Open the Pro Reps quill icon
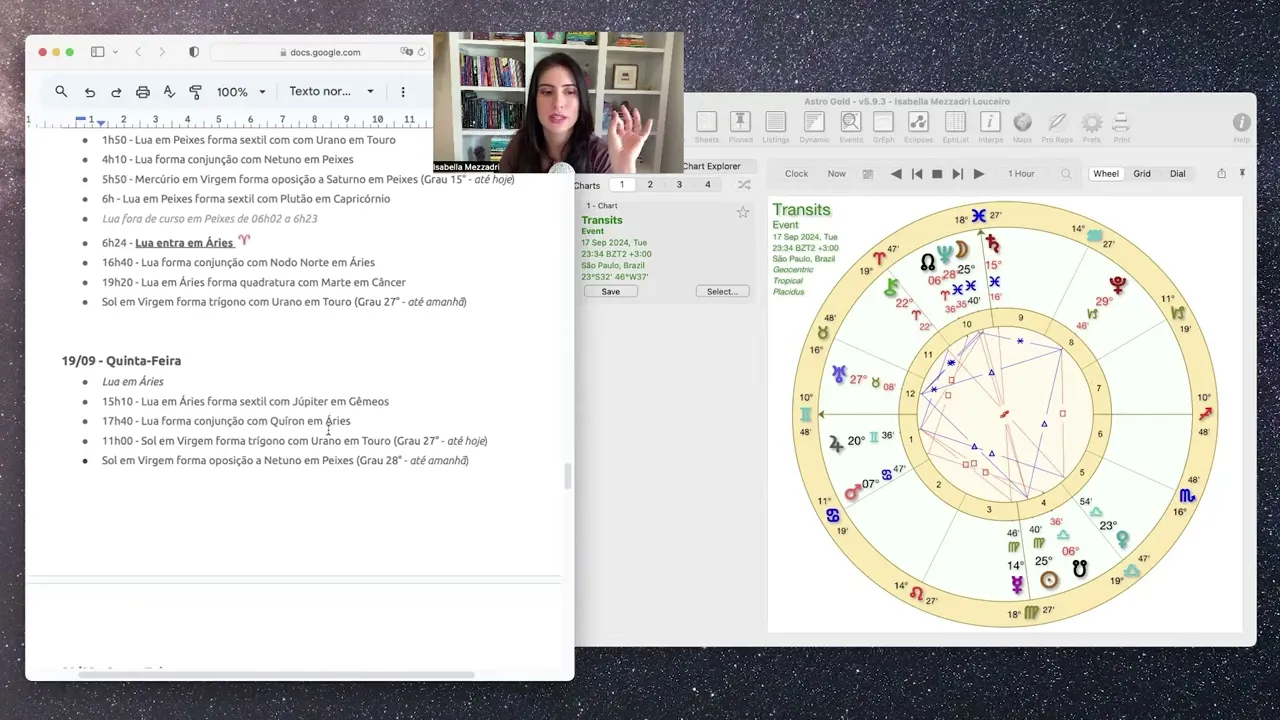1280x720 pixels. tap(1057, 122)
